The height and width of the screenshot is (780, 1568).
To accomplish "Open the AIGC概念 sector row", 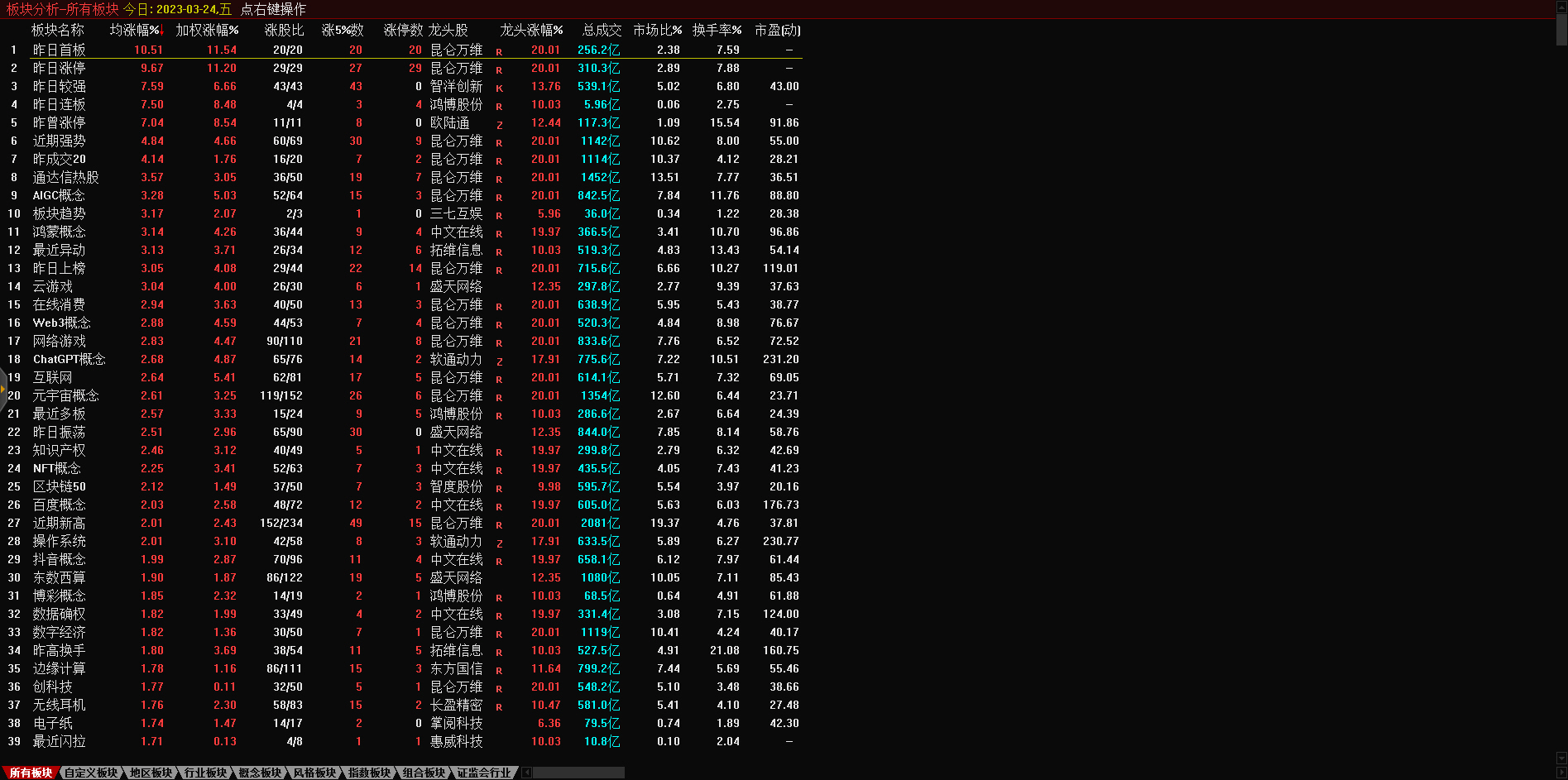I will pyautogui.click(x=59, y=196).
